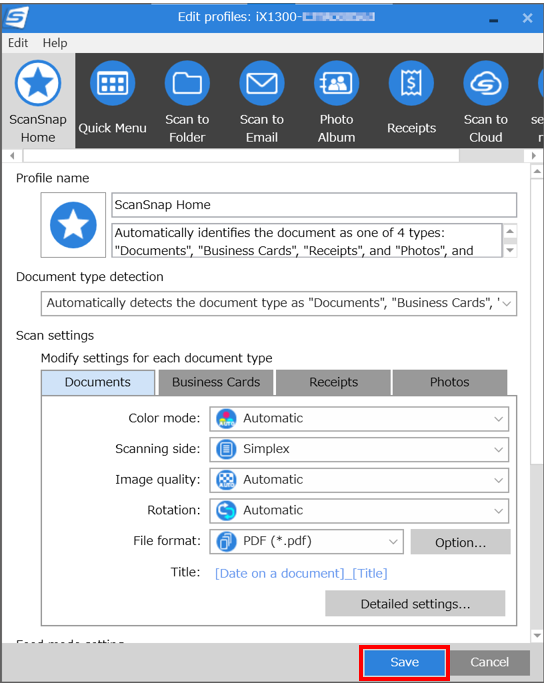Open the Help menu
The height and width of the screenshot is (685, 547).
(x=55, y=43)
